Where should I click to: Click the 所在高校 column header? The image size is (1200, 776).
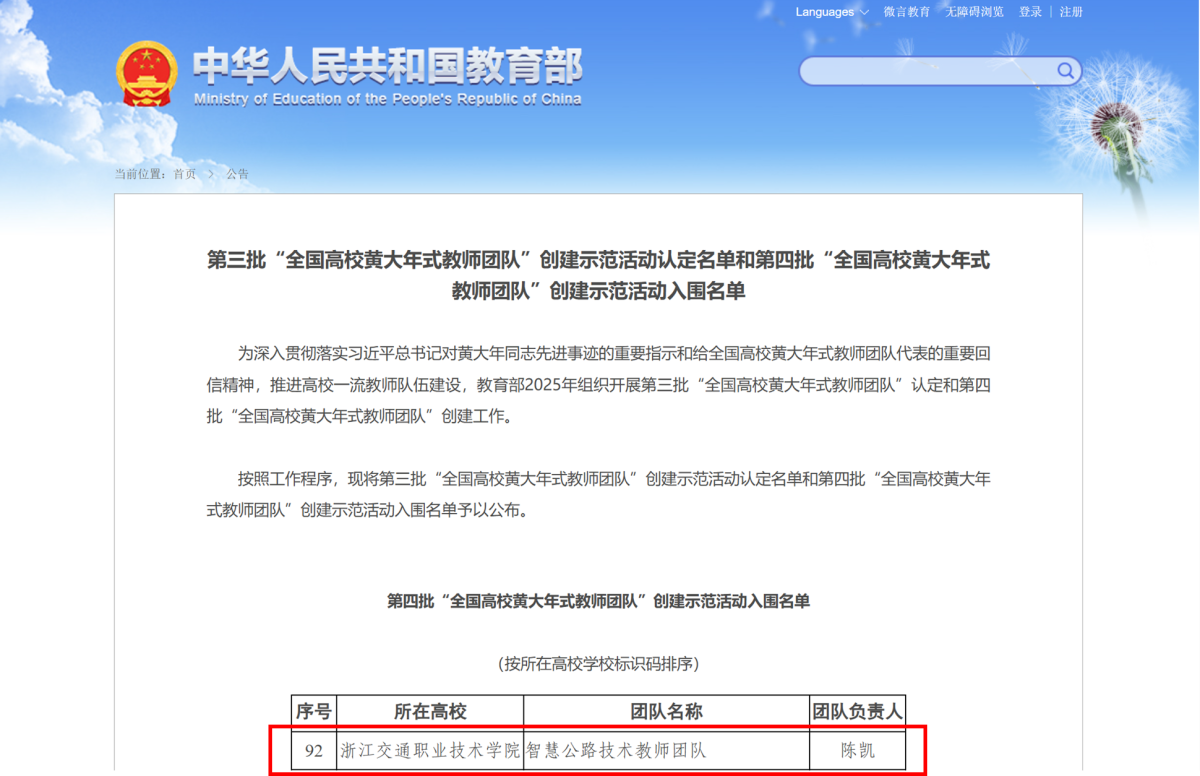430,712
